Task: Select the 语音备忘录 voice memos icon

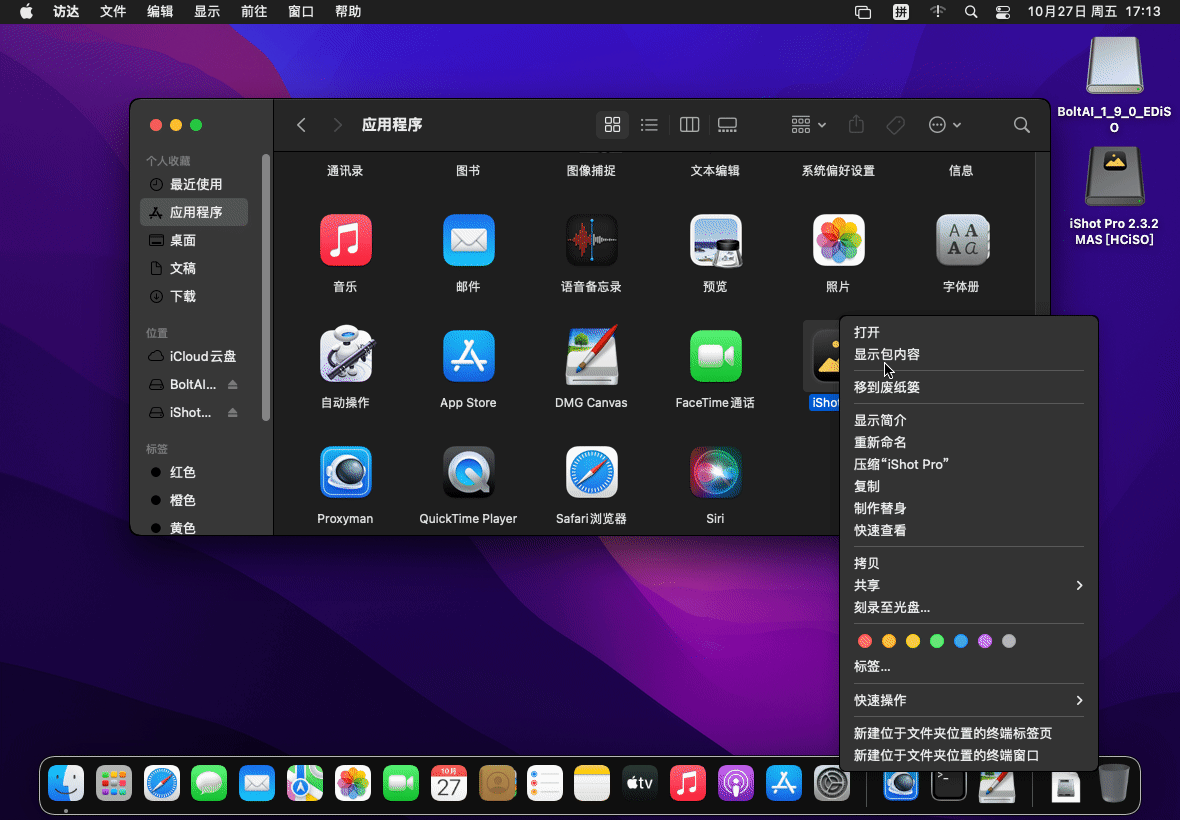Action: point(591,240)
